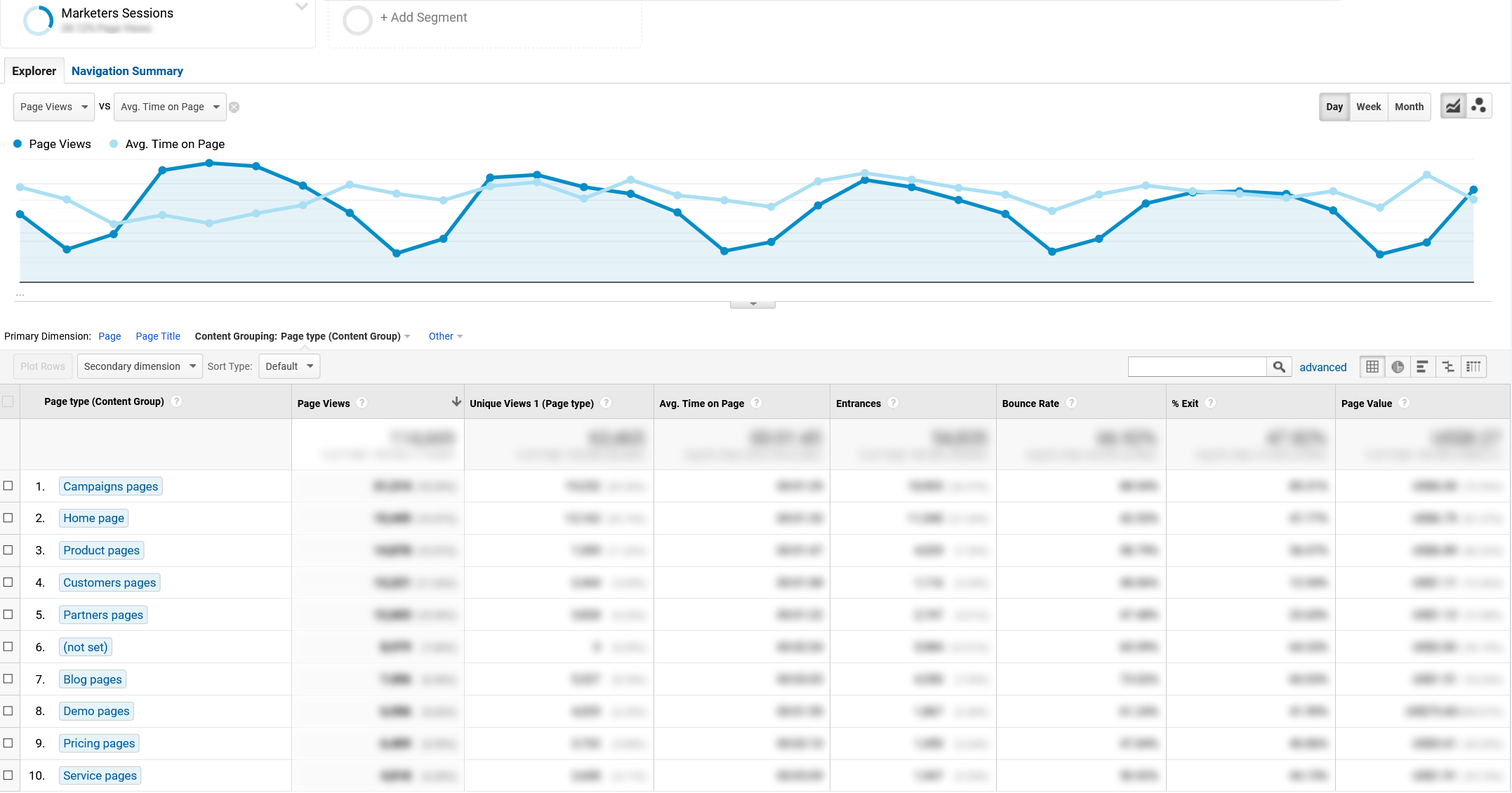1512x793 pixels.
Task: Expand the Other dimension dropdown
Action: point(445,336)
